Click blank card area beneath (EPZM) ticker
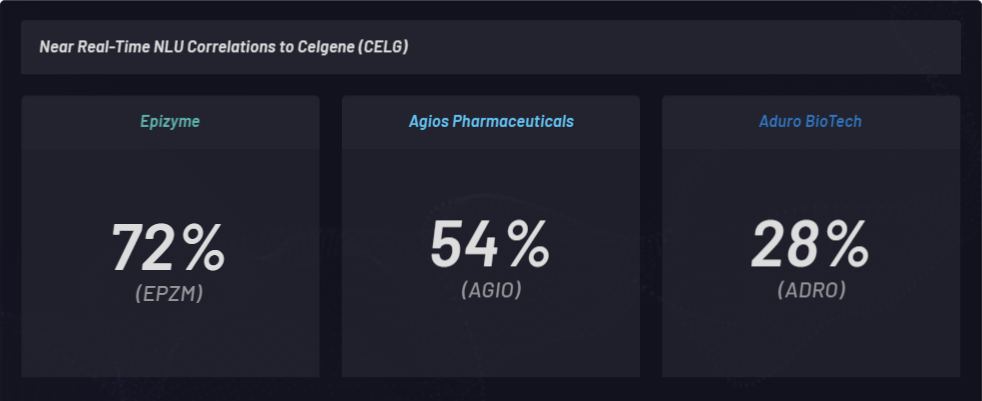982x401 pixels. point(170,341)
